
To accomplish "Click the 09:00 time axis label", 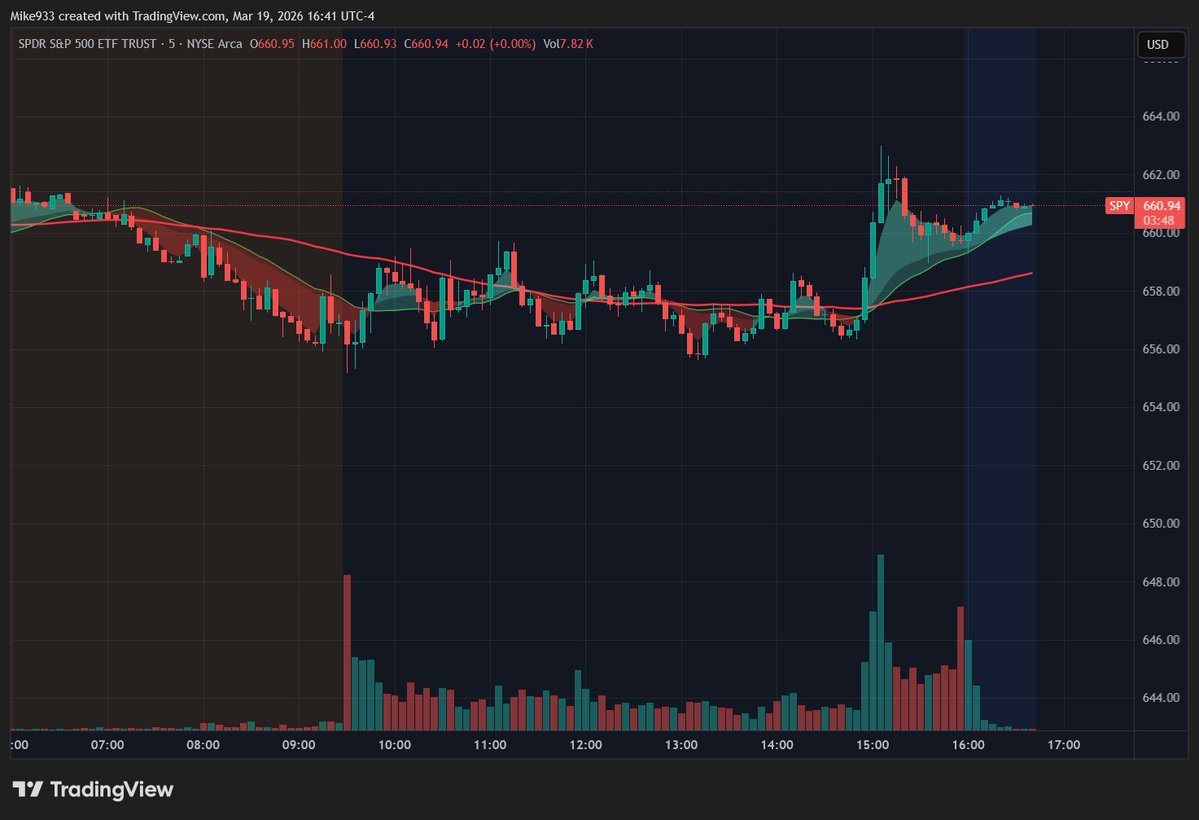I will tap(298, 745).
